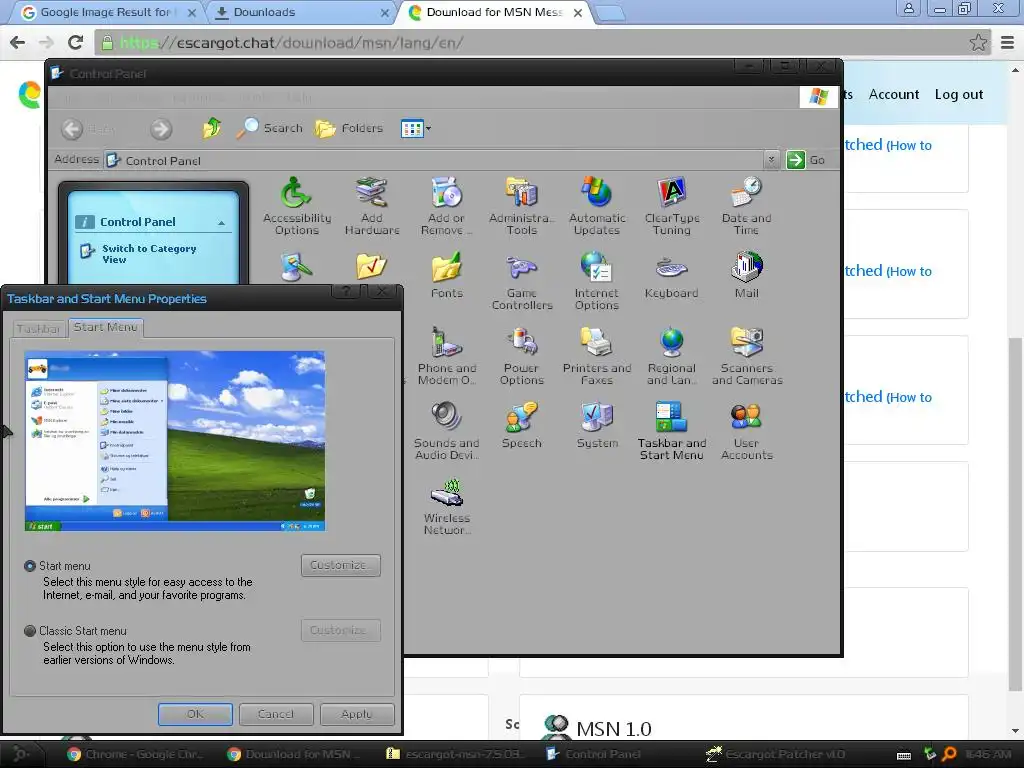The width and height of the screenshot is (1024, 768).
Task: Click Switch to Category View link
Action: click(x=149, y=253)
